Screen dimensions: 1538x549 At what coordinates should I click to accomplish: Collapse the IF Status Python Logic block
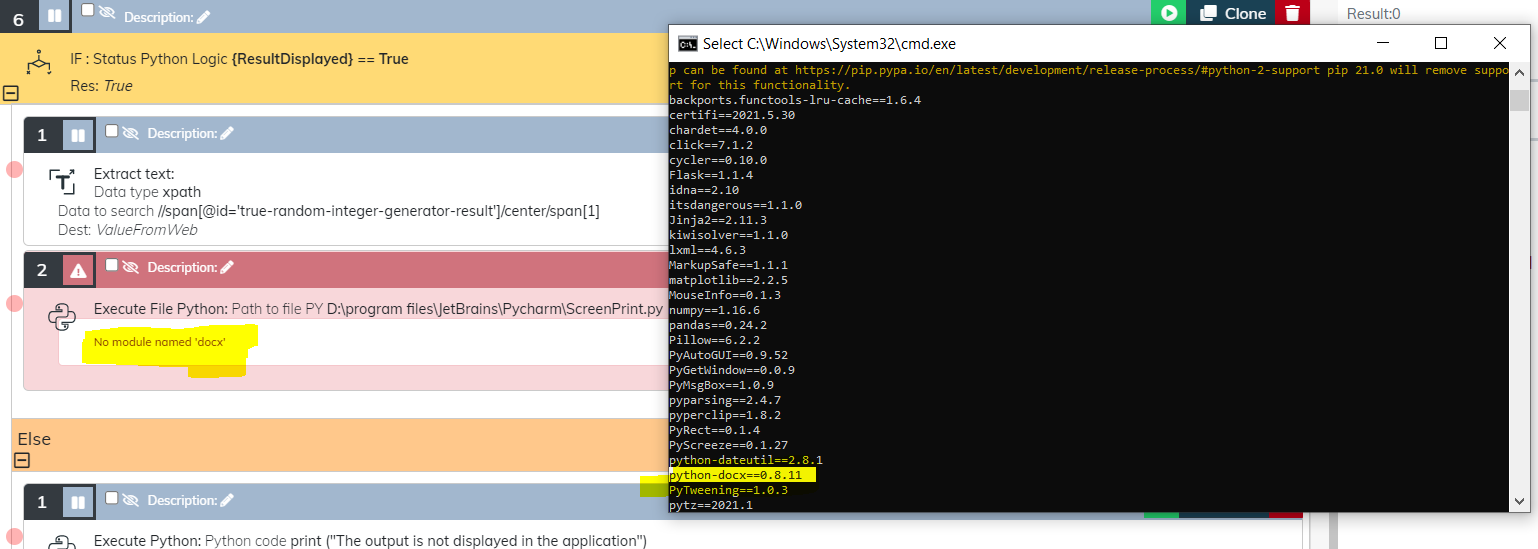(11, 93)
